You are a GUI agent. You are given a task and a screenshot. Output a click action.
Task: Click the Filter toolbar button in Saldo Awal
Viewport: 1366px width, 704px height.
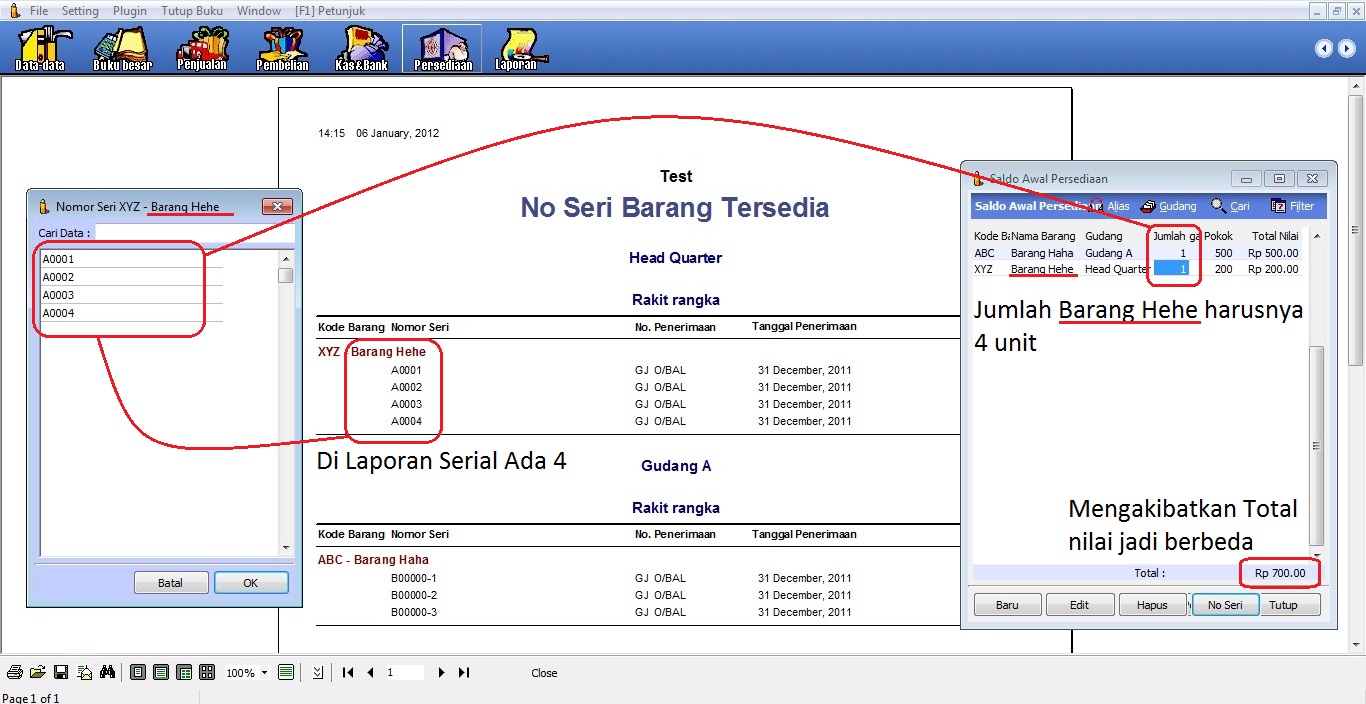(1293, 206)
